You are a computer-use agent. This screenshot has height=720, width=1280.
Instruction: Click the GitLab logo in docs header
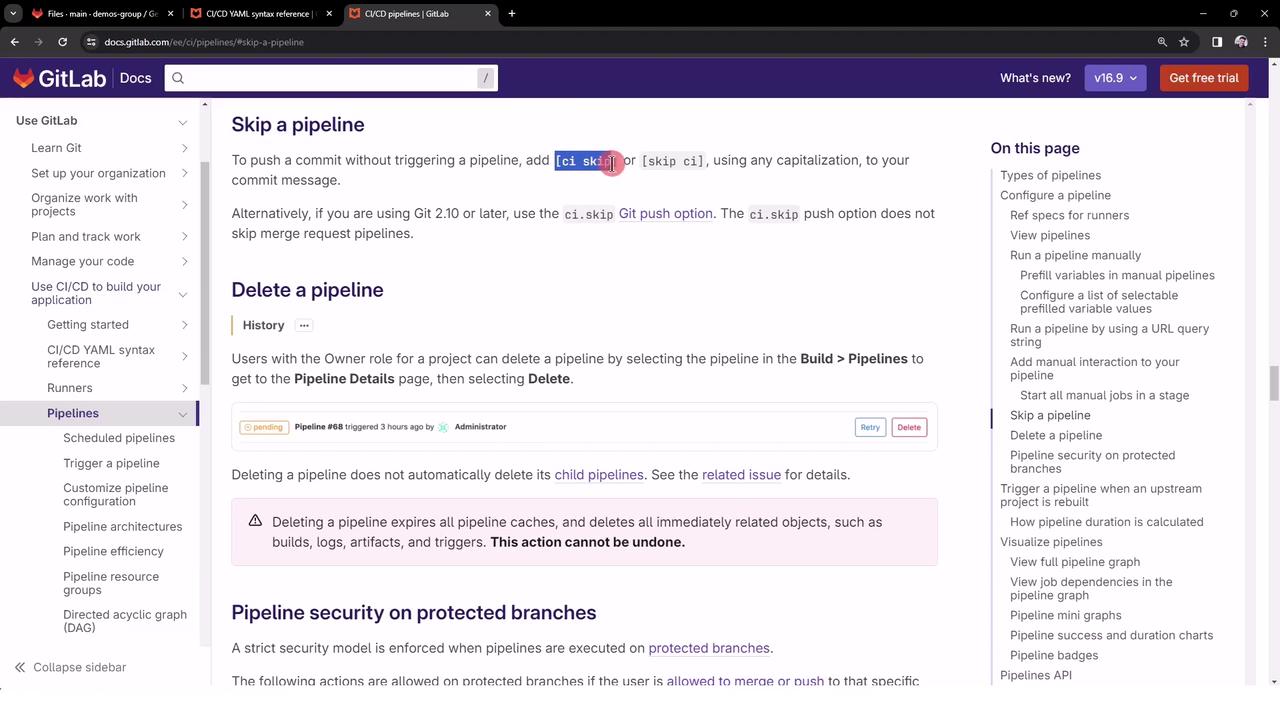pos(59,78)
